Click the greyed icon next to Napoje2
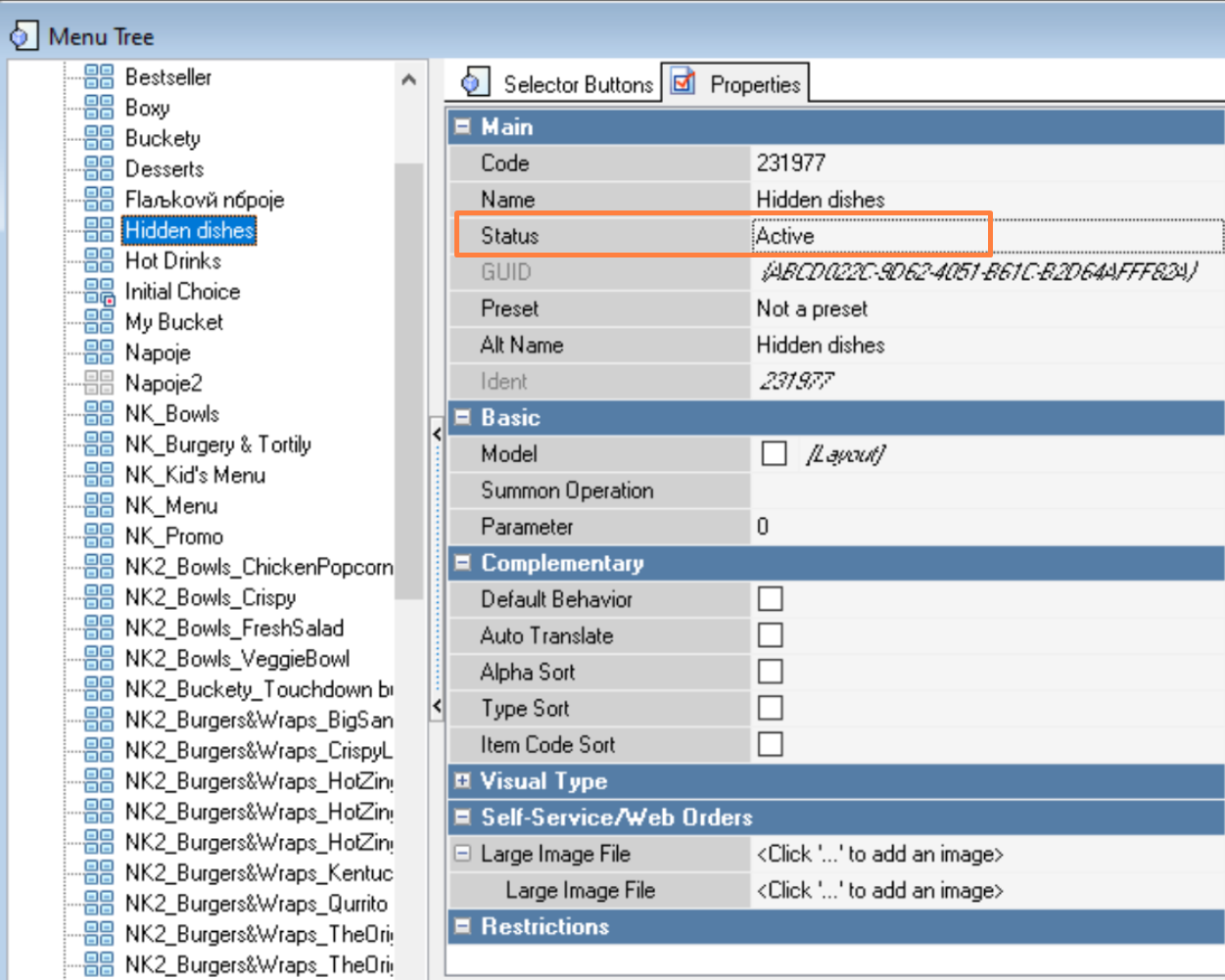 pyautogui.click(x=99, y=383)
